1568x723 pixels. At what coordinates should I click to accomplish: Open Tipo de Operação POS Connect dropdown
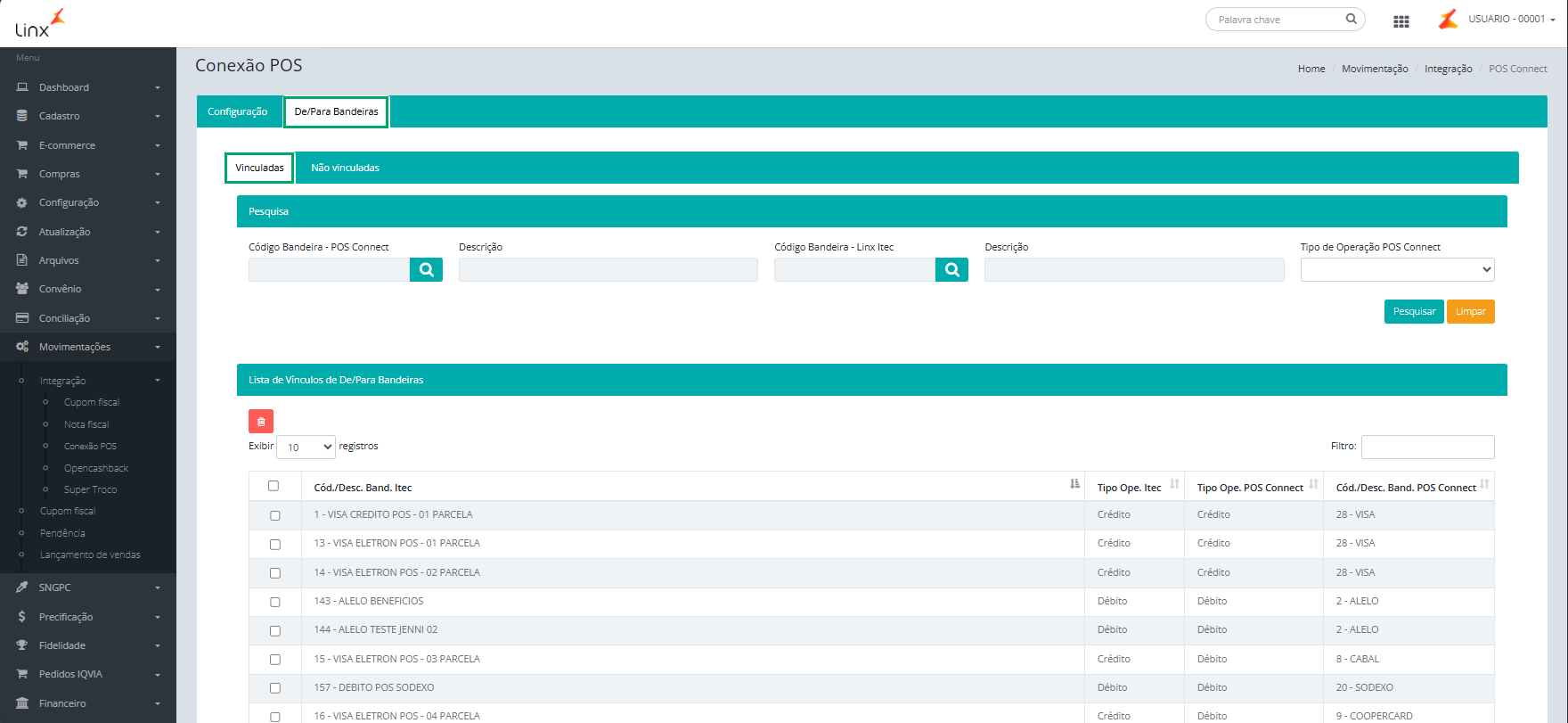click(x=1397, y=269)
